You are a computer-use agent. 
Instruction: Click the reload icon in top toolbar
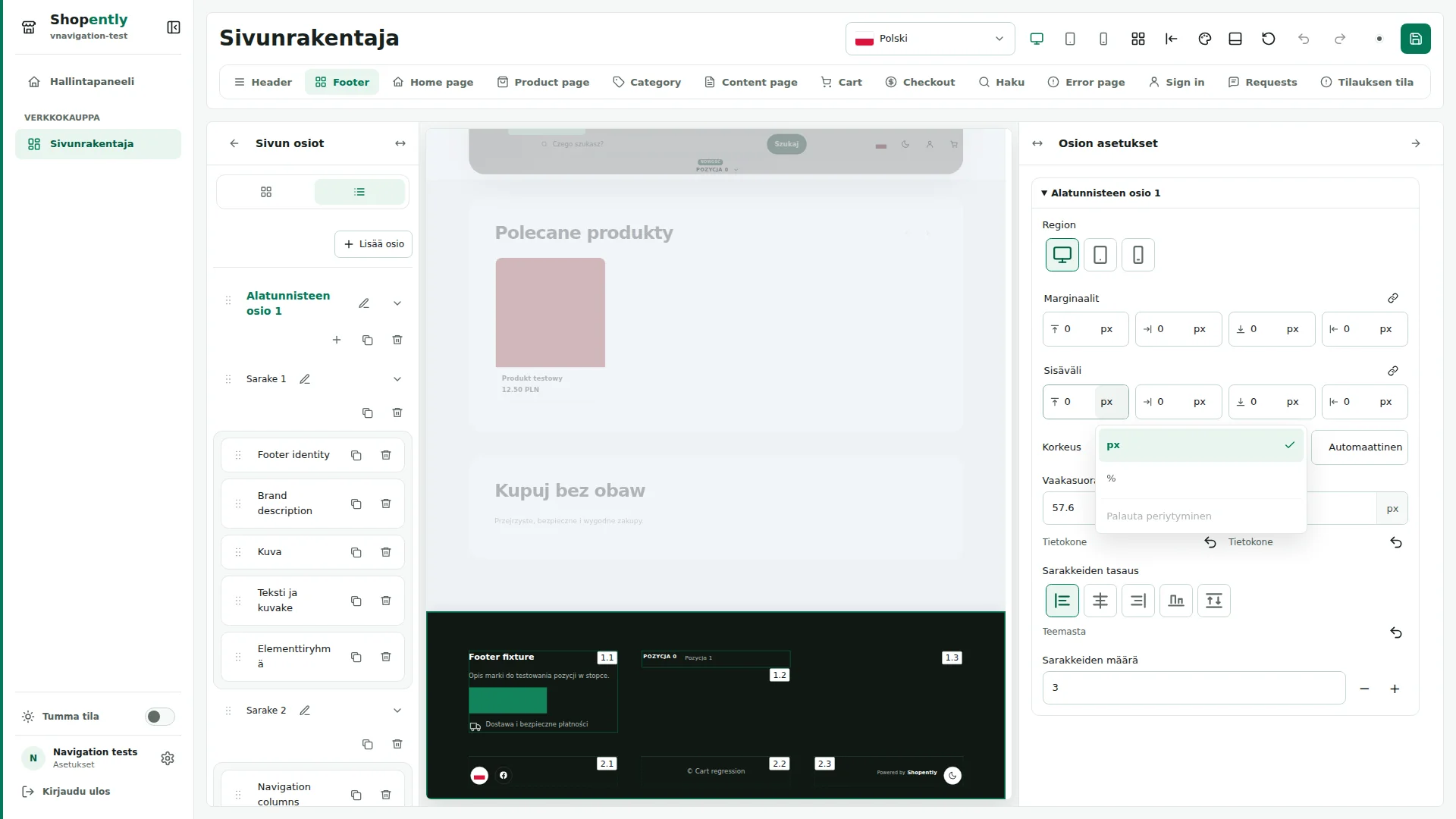tap(1268, 39)
